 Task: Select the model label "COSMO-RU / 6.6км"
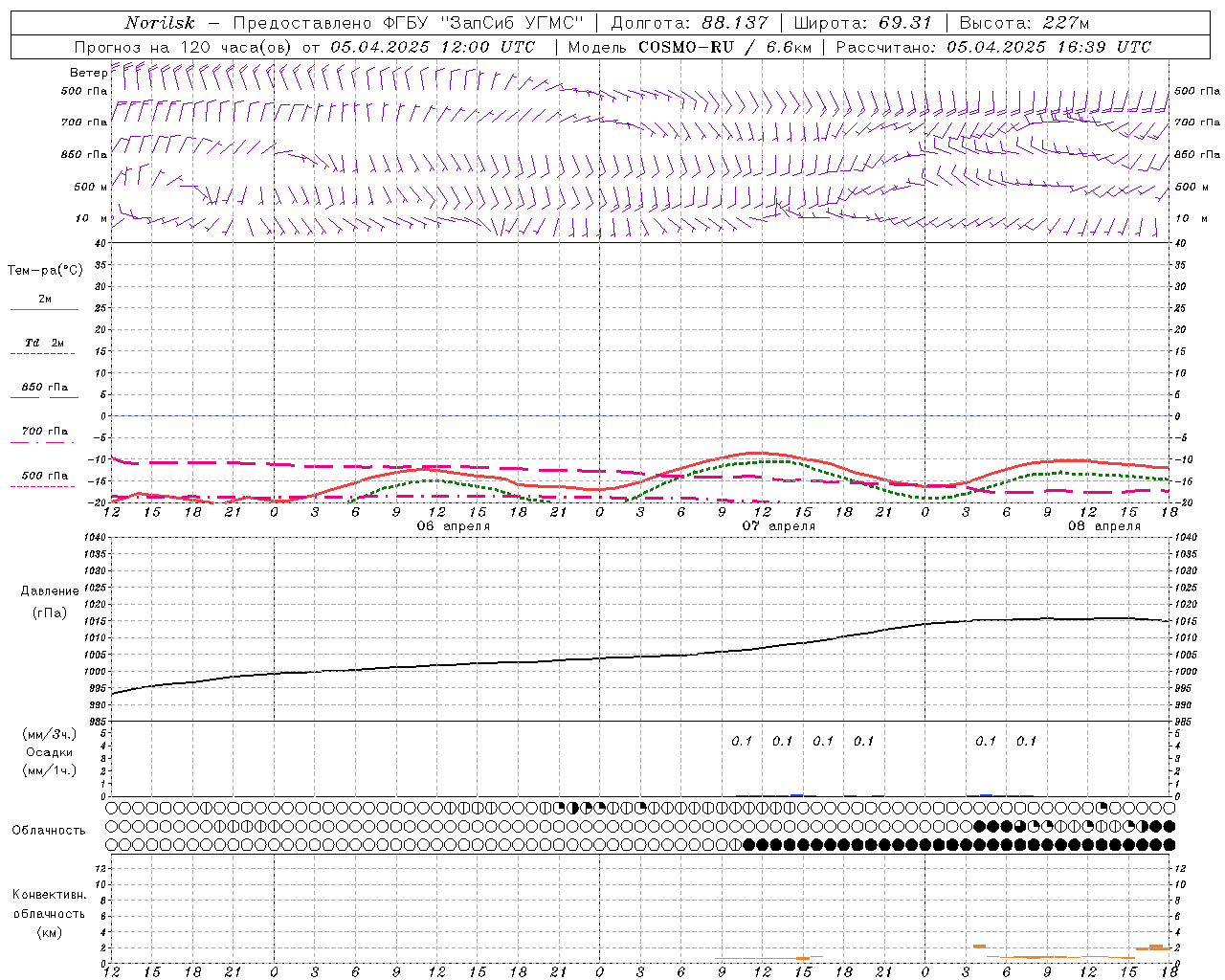point(726,47)
